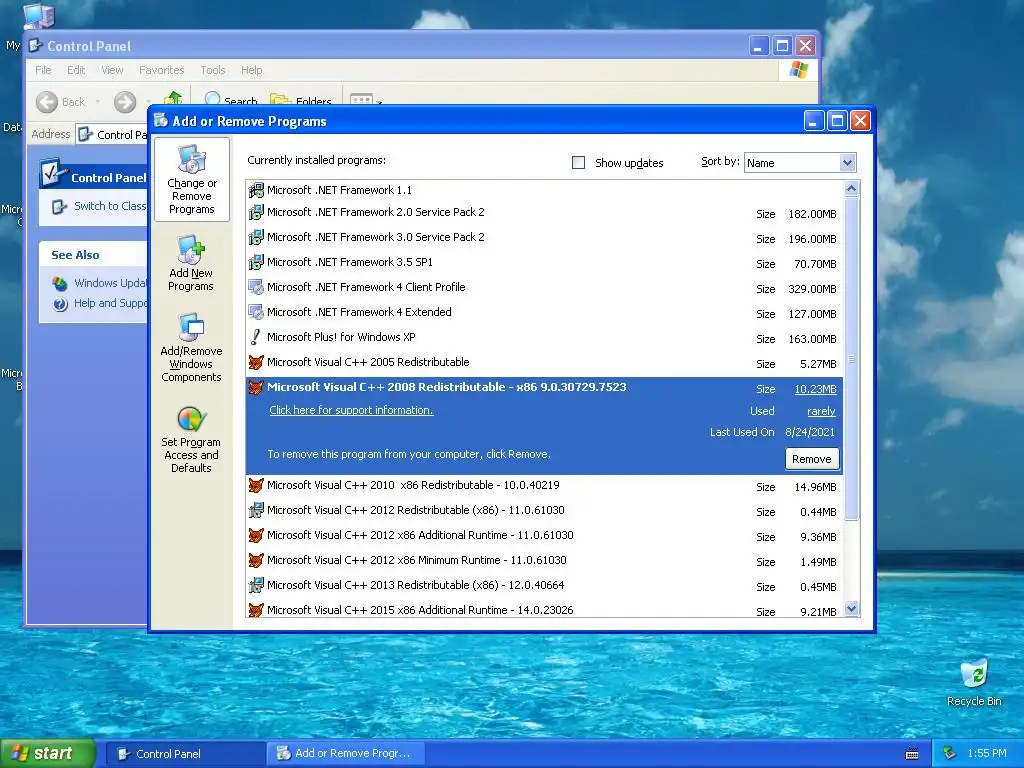Select Microsoft .NET Framework 4 Extended row
Image resolution: width=1024 pixels, height=768 pixels.
(544, 313)
